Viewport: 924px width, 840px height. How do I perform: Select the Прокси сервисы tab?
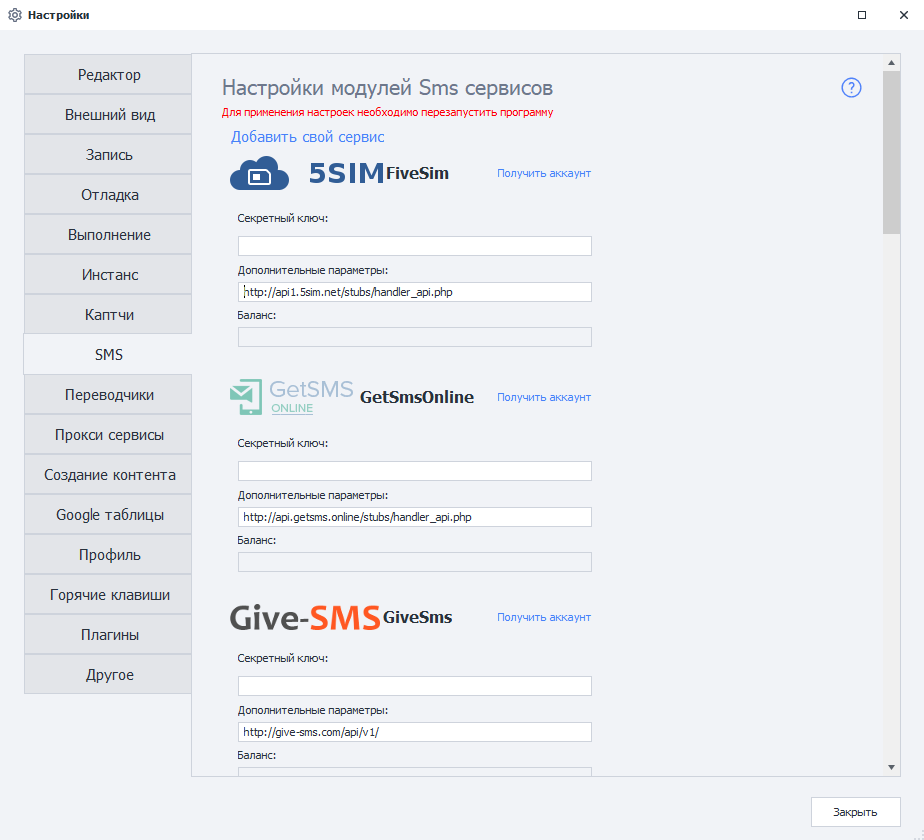[109, 435]
